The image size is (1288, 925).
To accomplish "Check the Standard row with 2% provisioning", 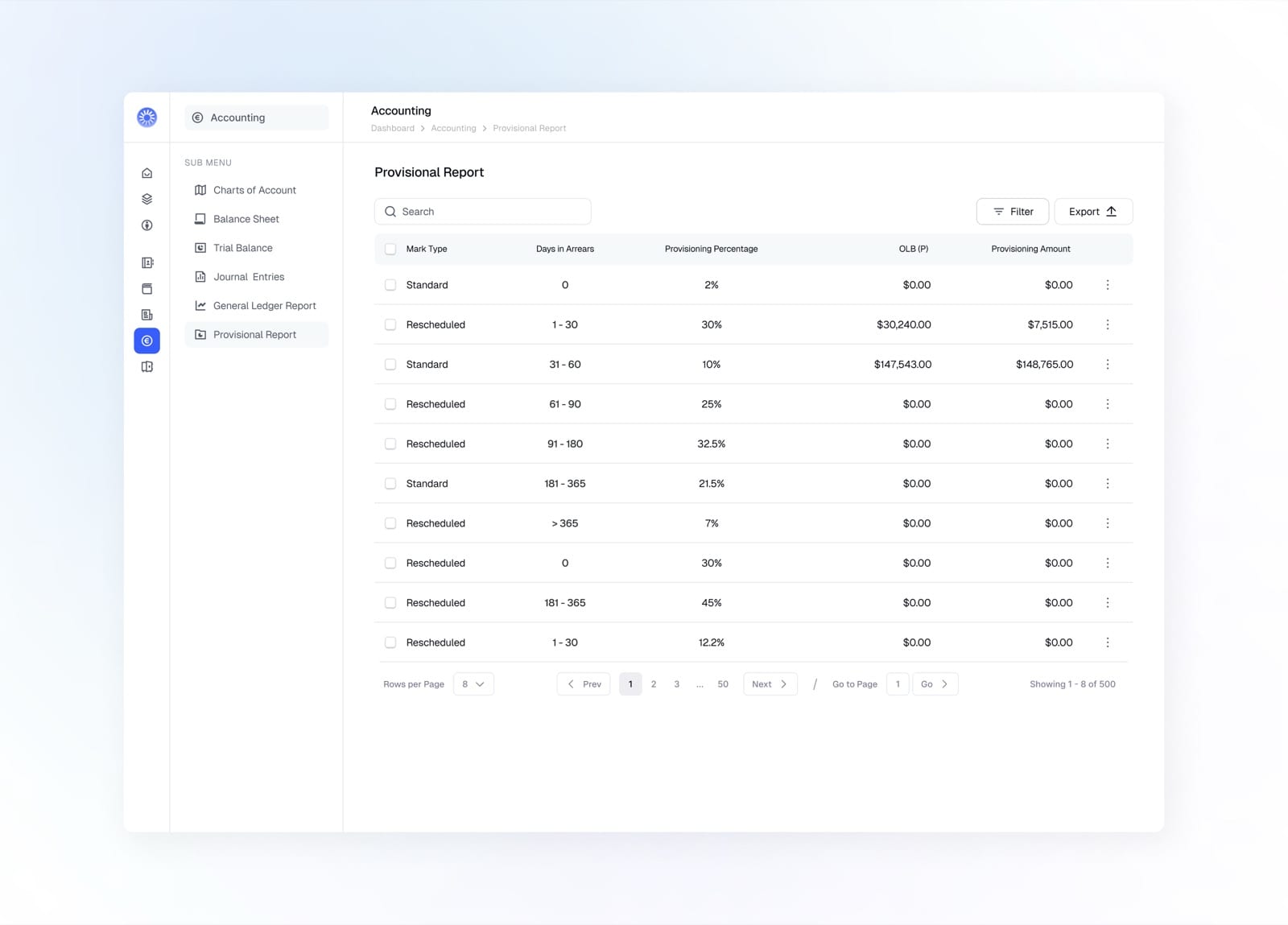I will [x=390, y=285].
